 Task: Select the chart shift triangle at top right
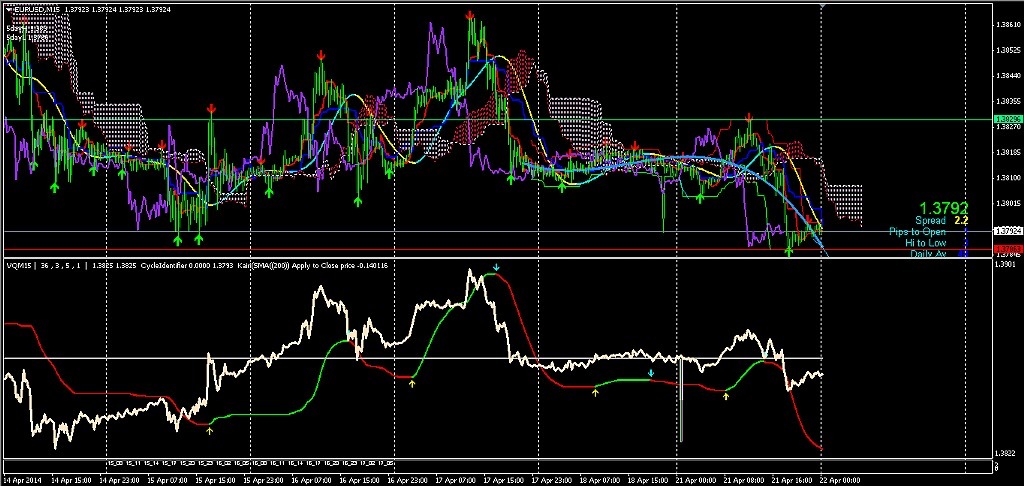[822, 5]
